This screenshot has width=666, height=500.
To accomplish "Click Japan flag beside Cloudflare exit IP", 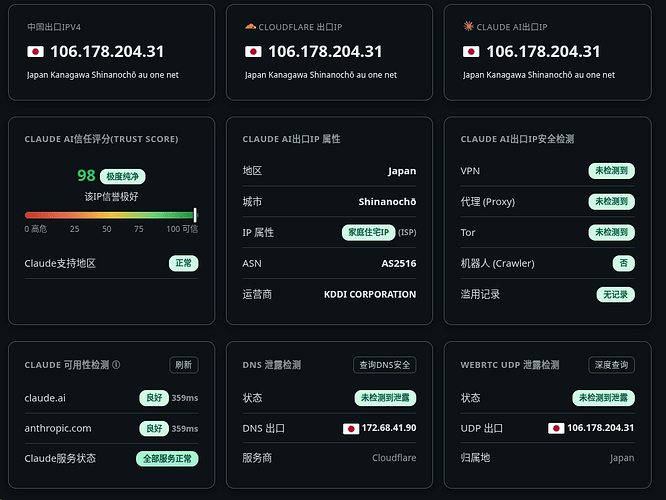I will pos(253,52).
